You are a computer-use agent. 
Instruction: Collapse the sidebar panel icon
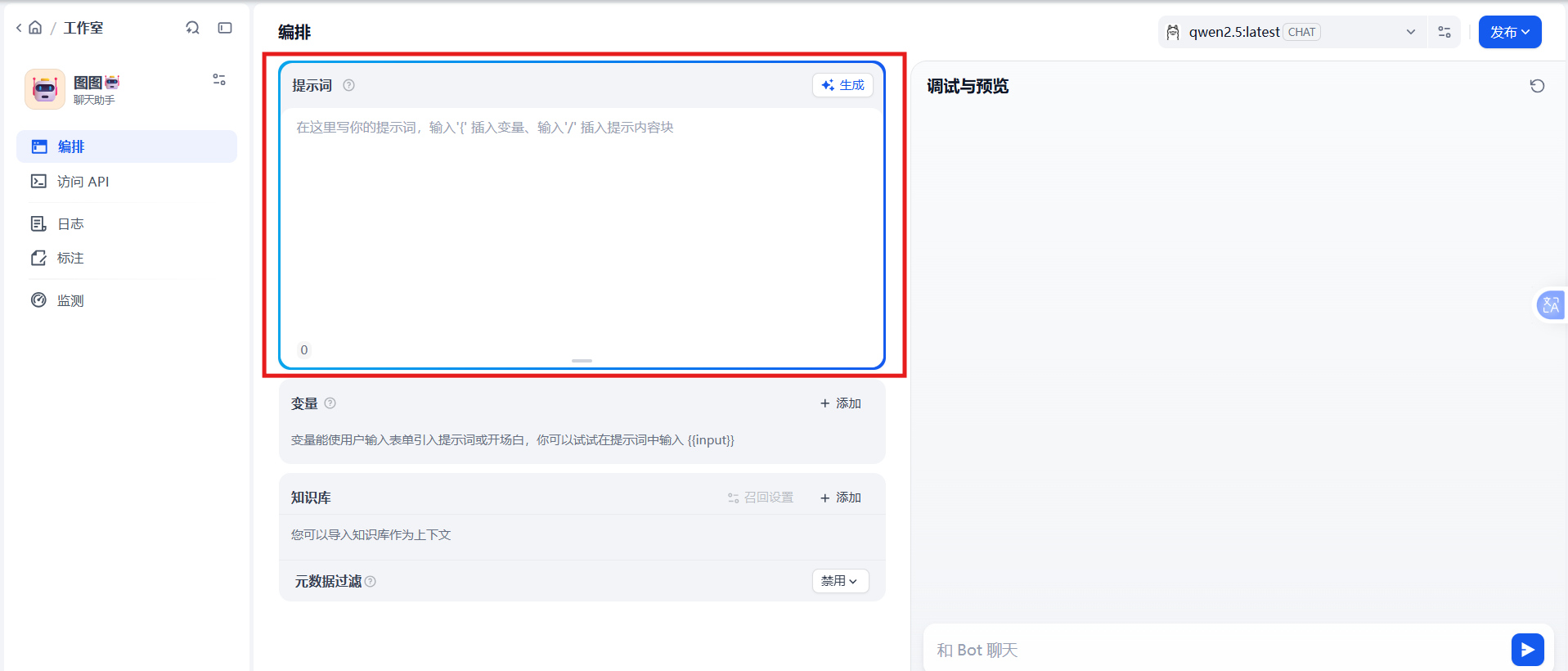pyautogui.click(x=225, y=28)
